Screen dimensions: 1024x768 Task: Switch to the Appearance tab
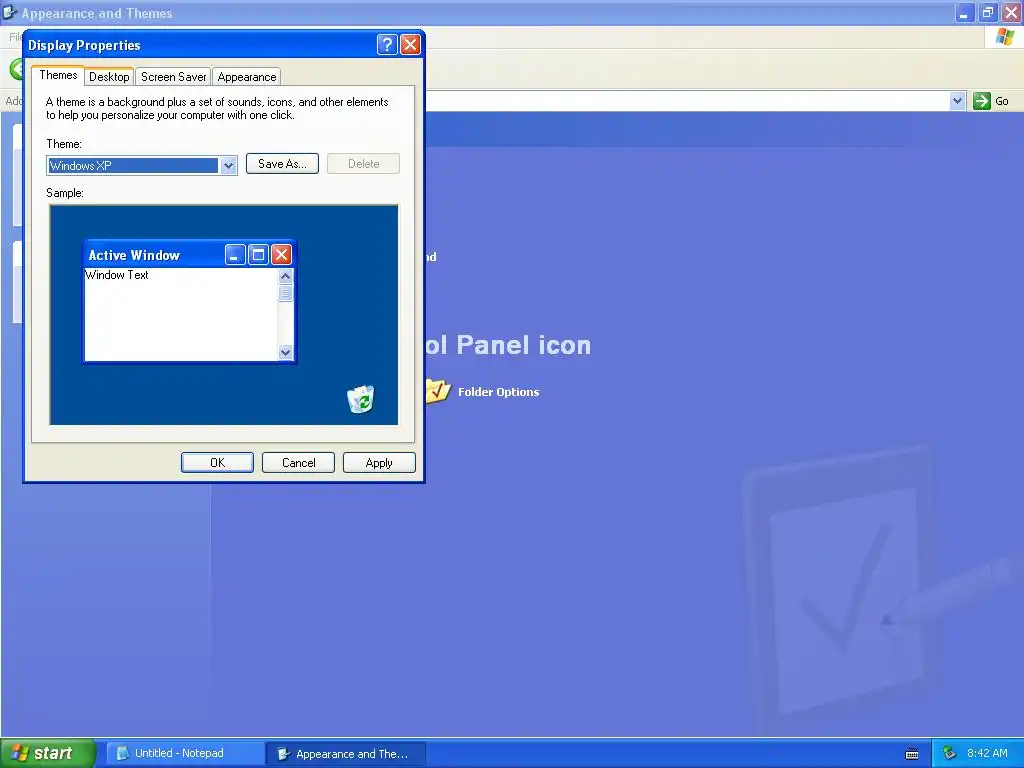click(246, 77)
